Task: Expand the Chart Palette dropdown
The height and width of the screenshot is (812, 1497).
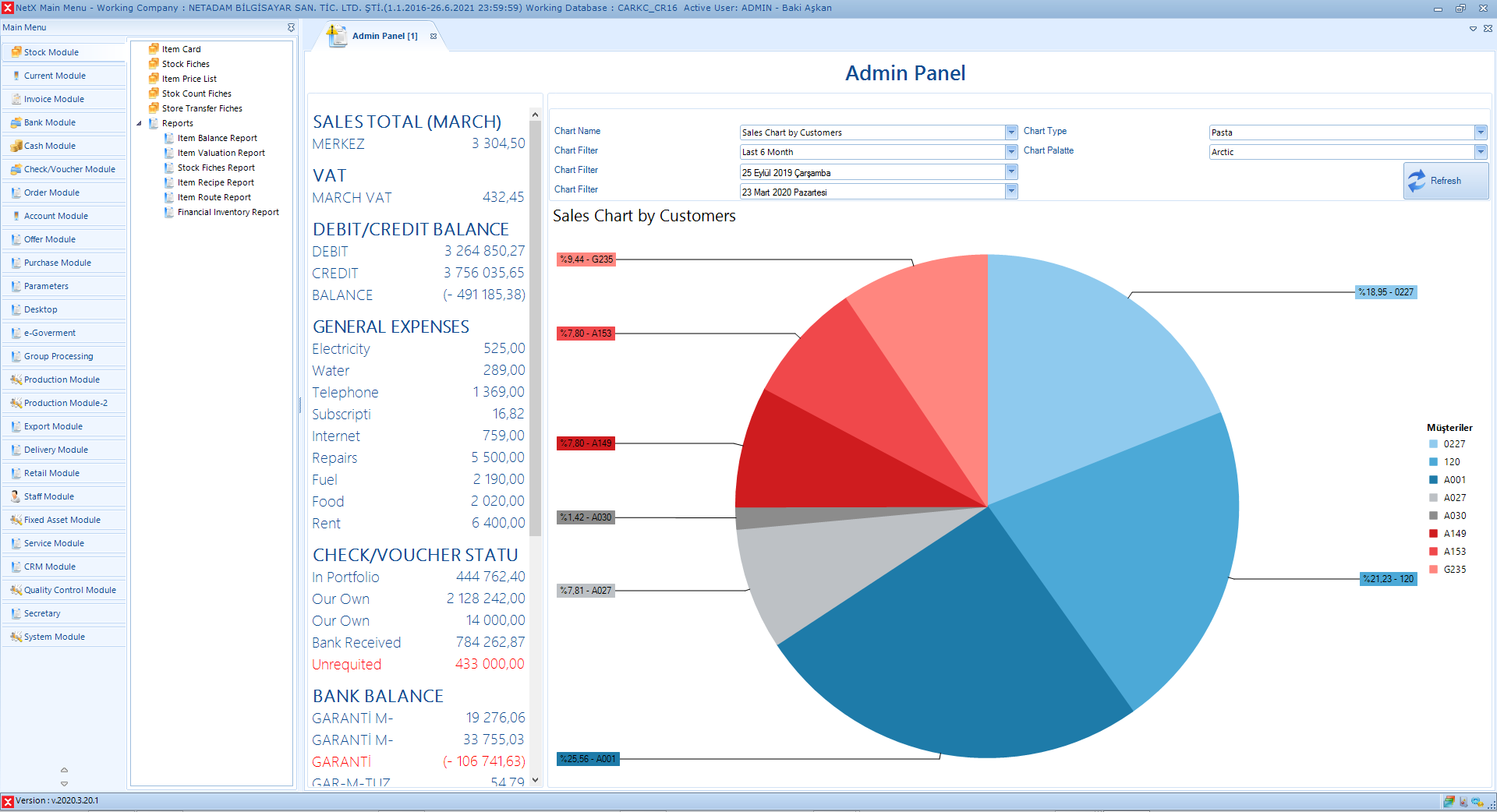Action: 1480,152
